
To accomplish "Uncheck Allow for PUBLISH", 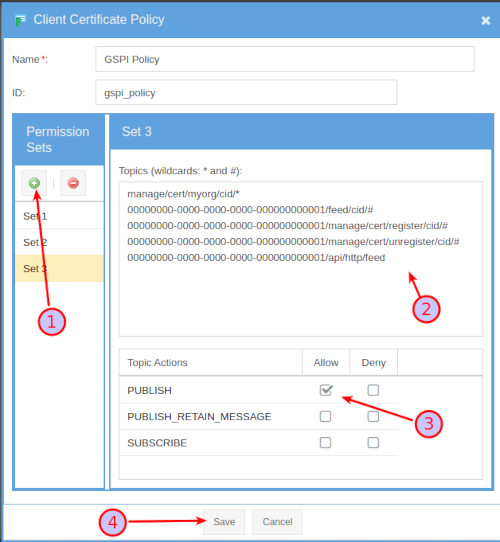I will 326,390.
